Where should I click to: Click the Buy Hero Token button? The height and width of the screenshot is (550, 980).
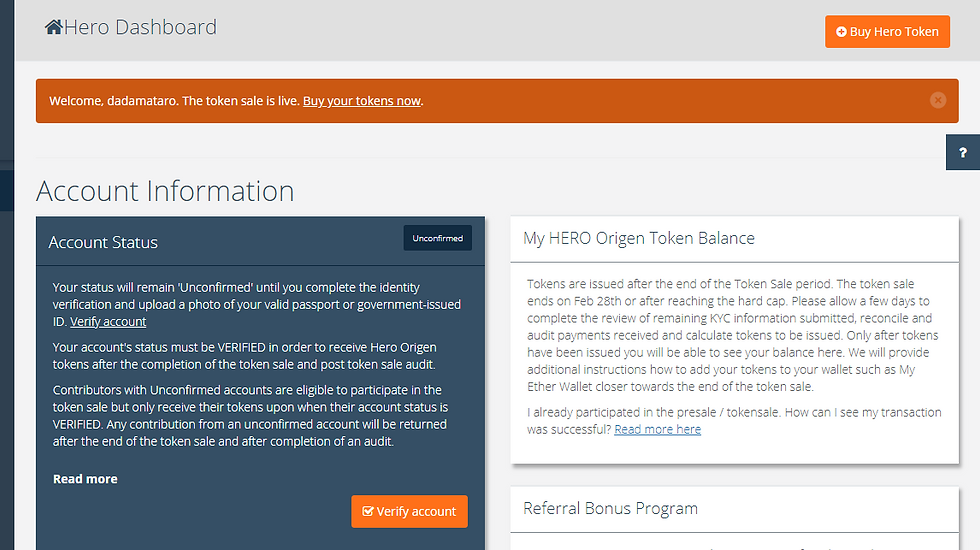(x=887, y=31)
